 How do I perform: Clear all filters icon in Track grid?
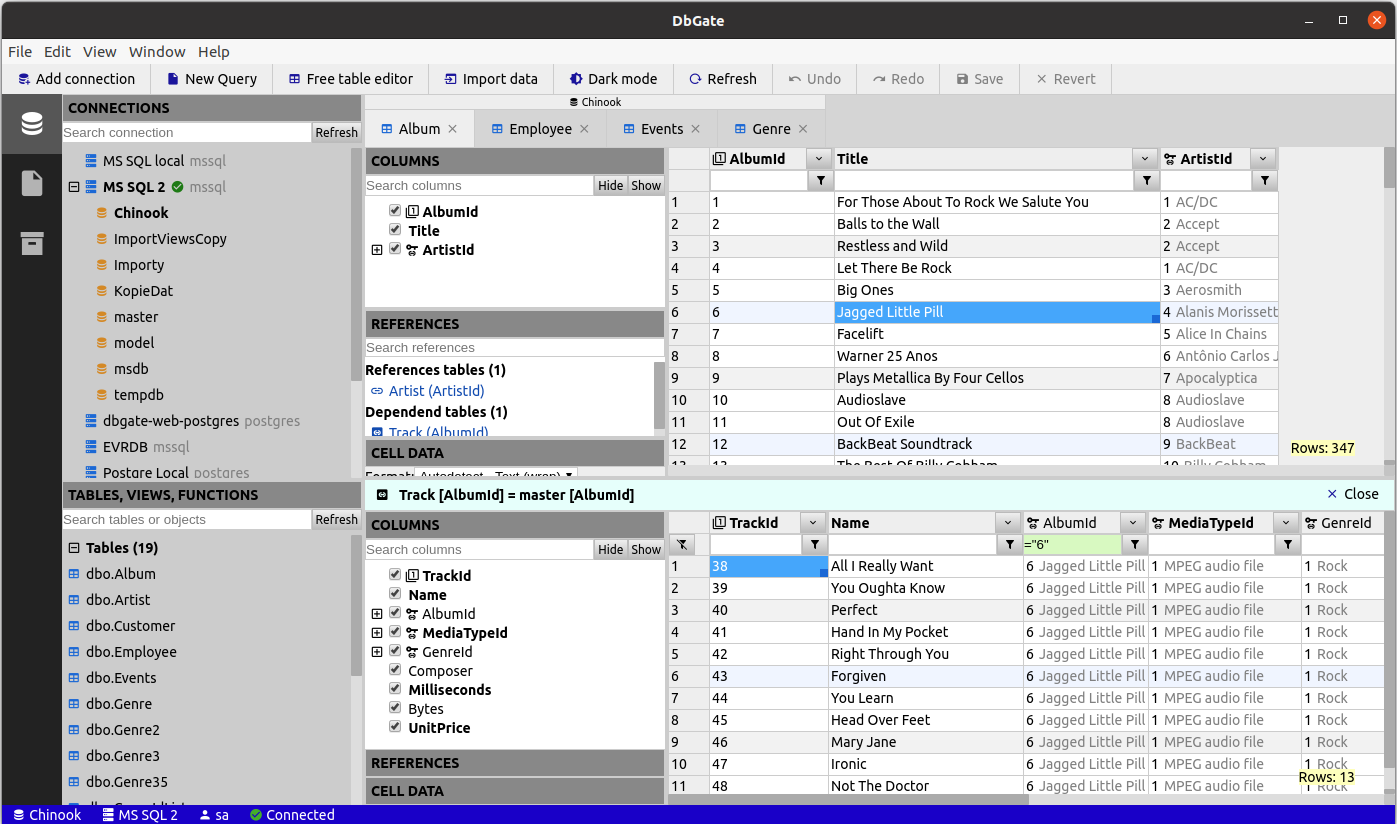681,544
